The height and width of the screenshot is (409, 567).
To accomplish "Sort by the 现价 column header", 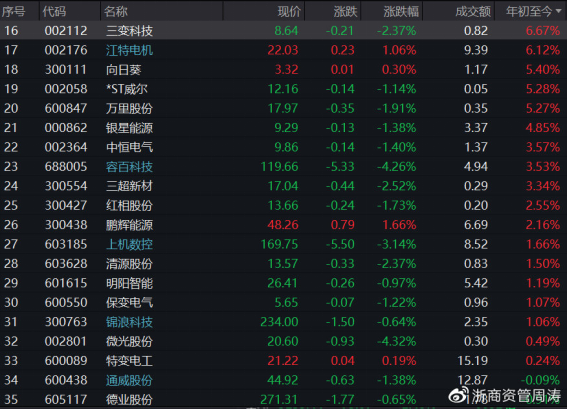I will 289,12.
